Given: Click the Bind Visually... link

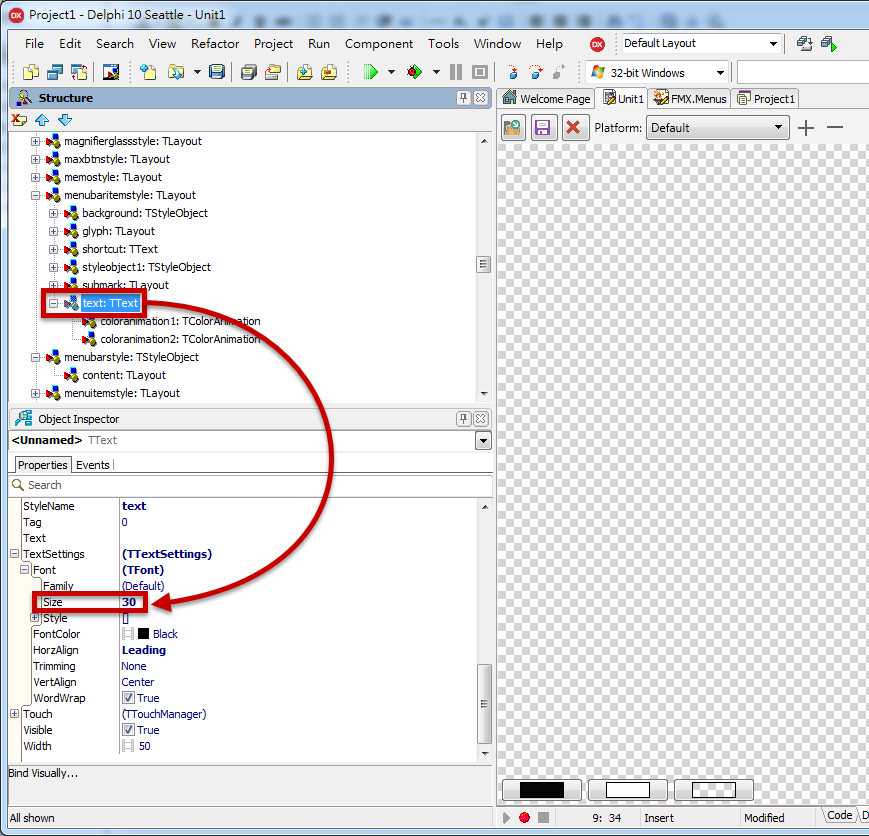Looking at the screenshot, I should [x=43, y=773].
